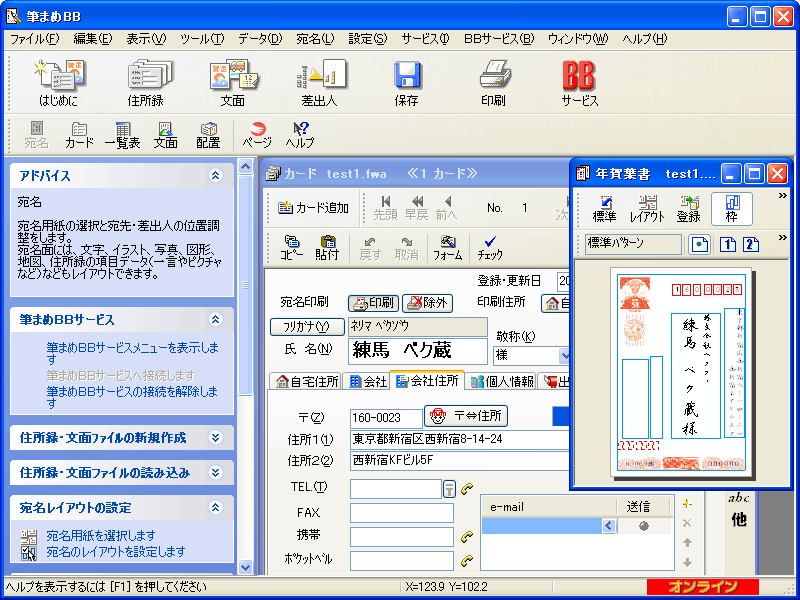Click the 住所1 address field
This screenshot has height=600, width=800.
[459, 439]
